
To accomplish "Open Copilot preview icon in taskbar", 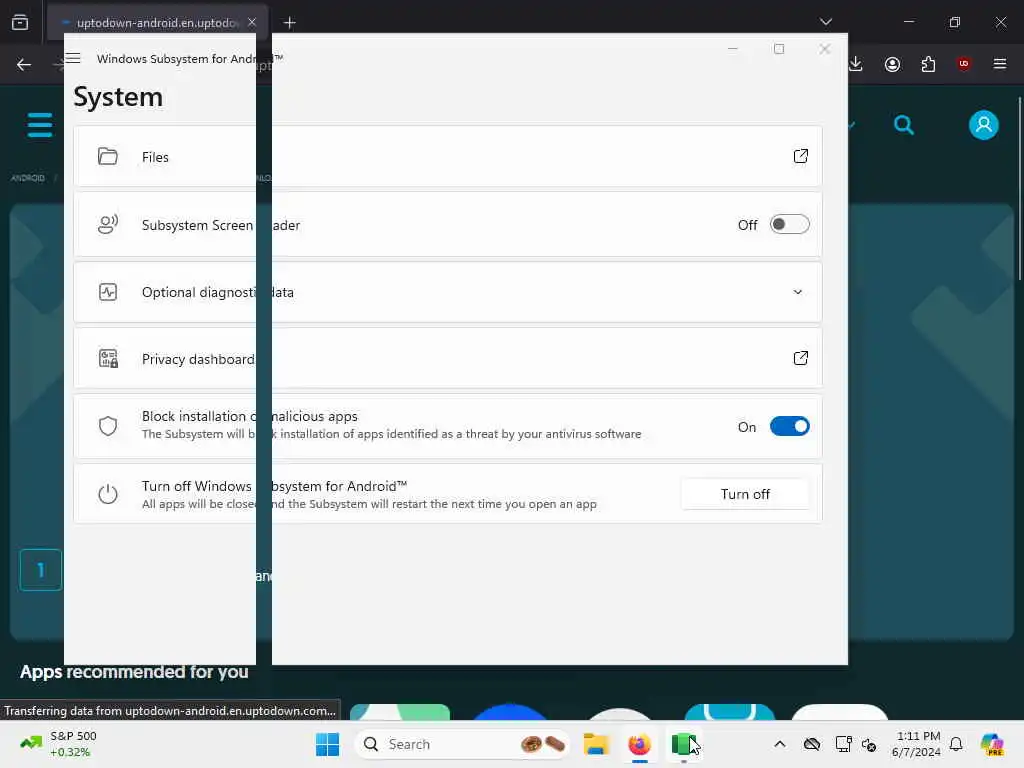I will [991, 744].
